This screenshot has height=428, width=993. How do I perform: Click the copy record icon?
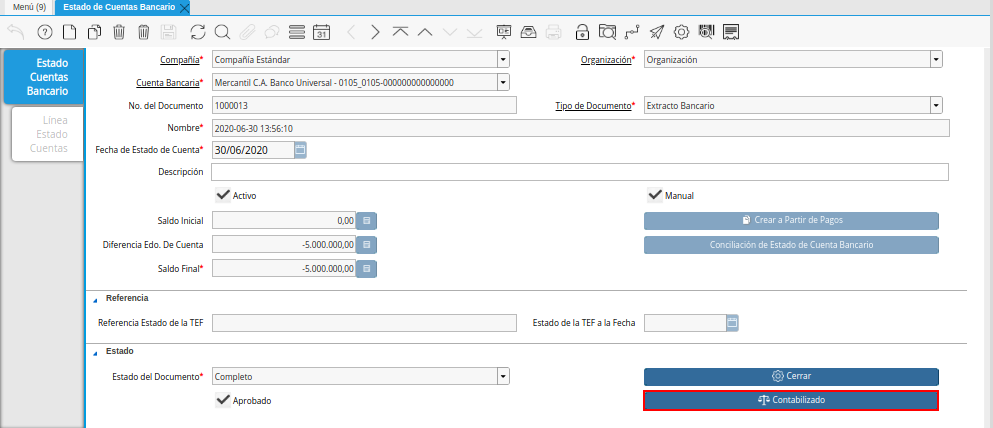94,32
